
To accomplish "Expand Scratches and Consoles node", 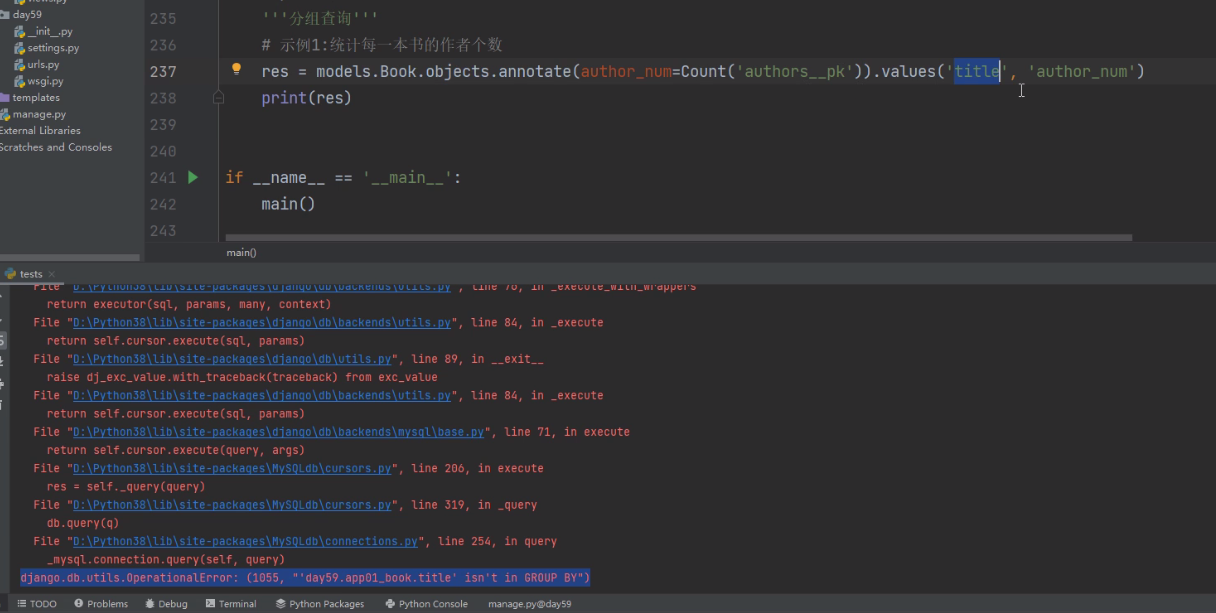I will pyautogui.click(x=56, y=147).
